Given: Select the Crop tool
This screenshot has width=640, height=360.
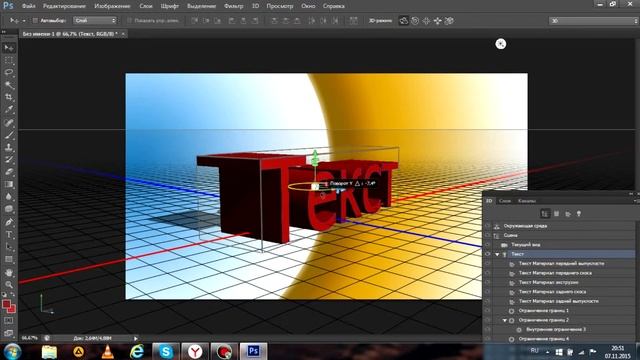Looking at the screenshot, I should point(9,97).
